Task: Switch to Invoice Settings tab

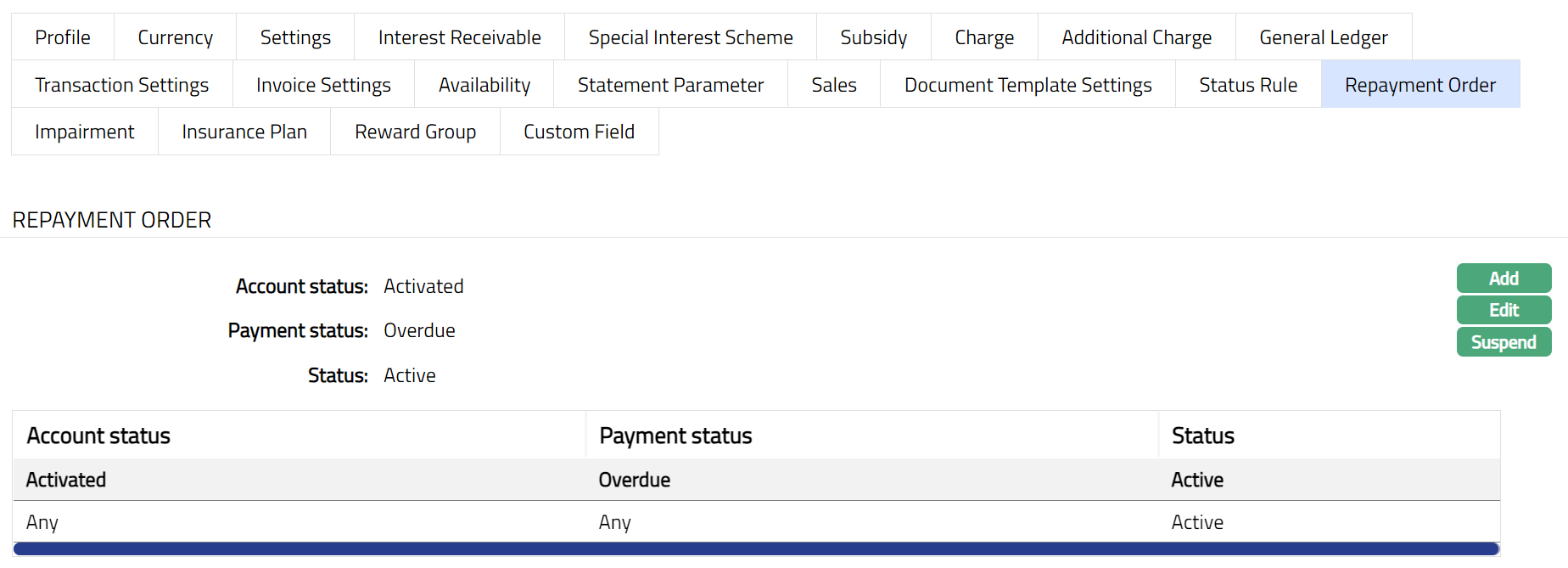Action: [323, 85]
